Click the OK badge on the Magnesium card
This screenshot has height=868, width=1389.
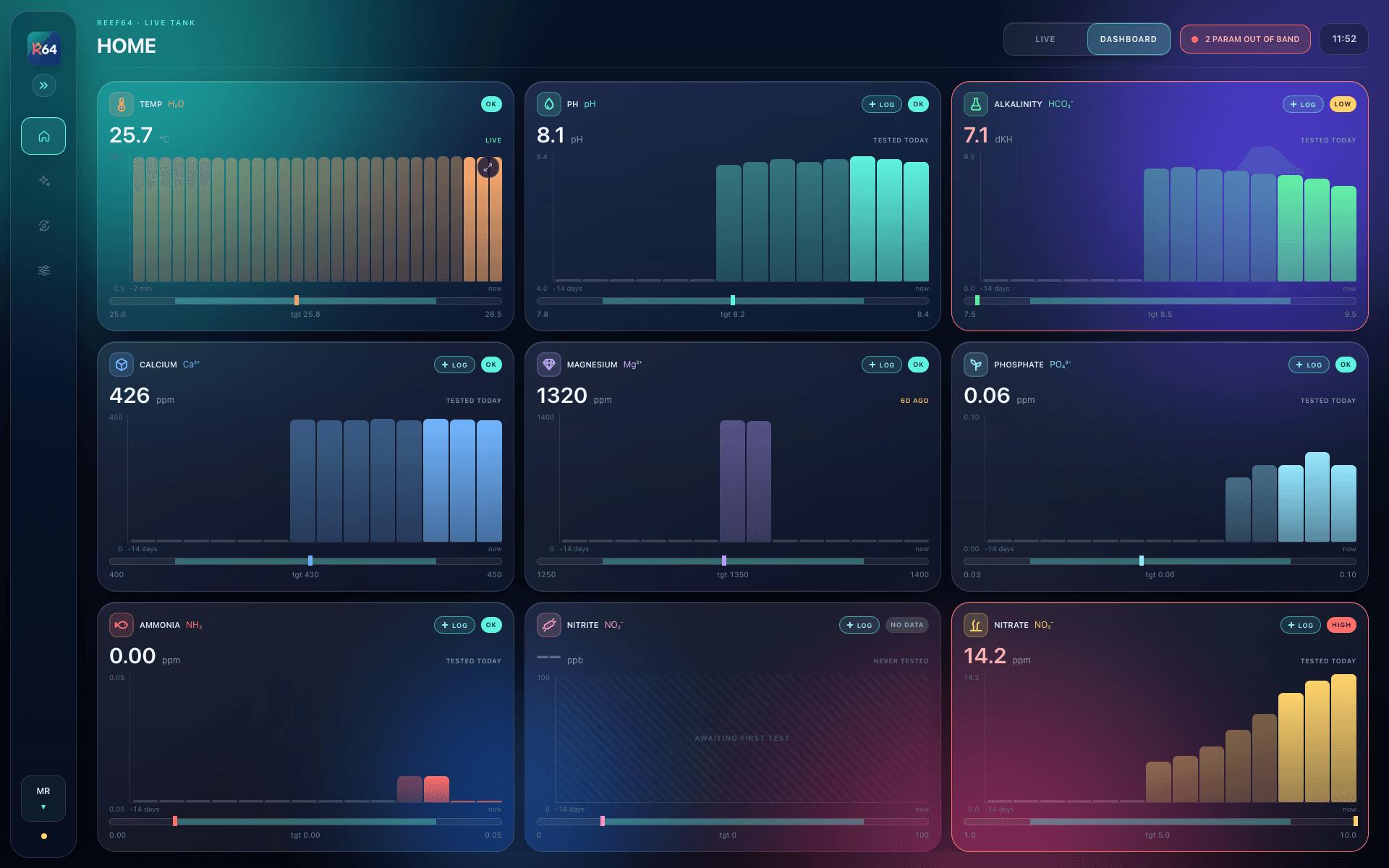click(919, 365)
